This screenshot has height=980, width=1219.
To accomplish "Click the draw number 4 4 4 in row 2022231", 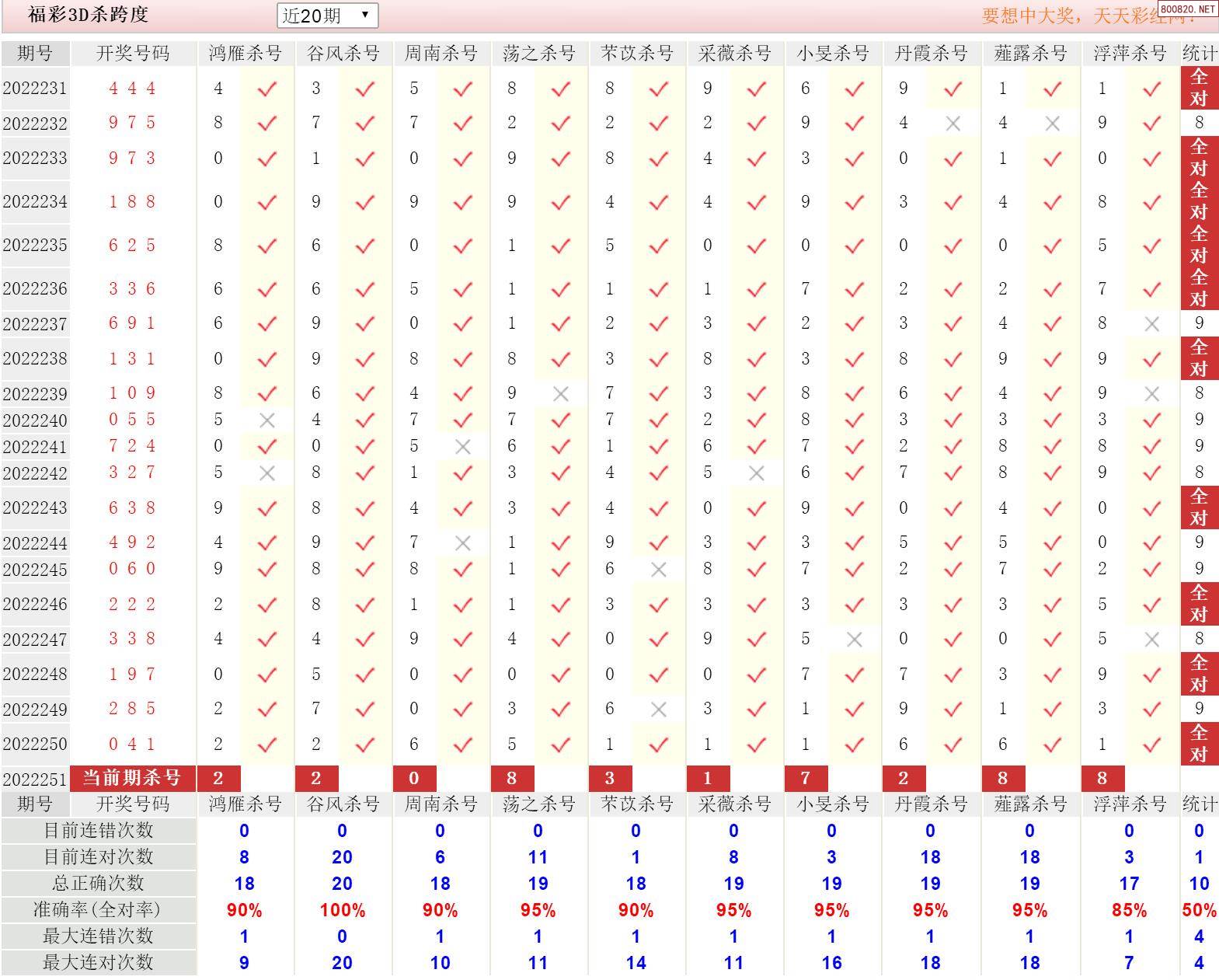I will click(x=132, y=89).
